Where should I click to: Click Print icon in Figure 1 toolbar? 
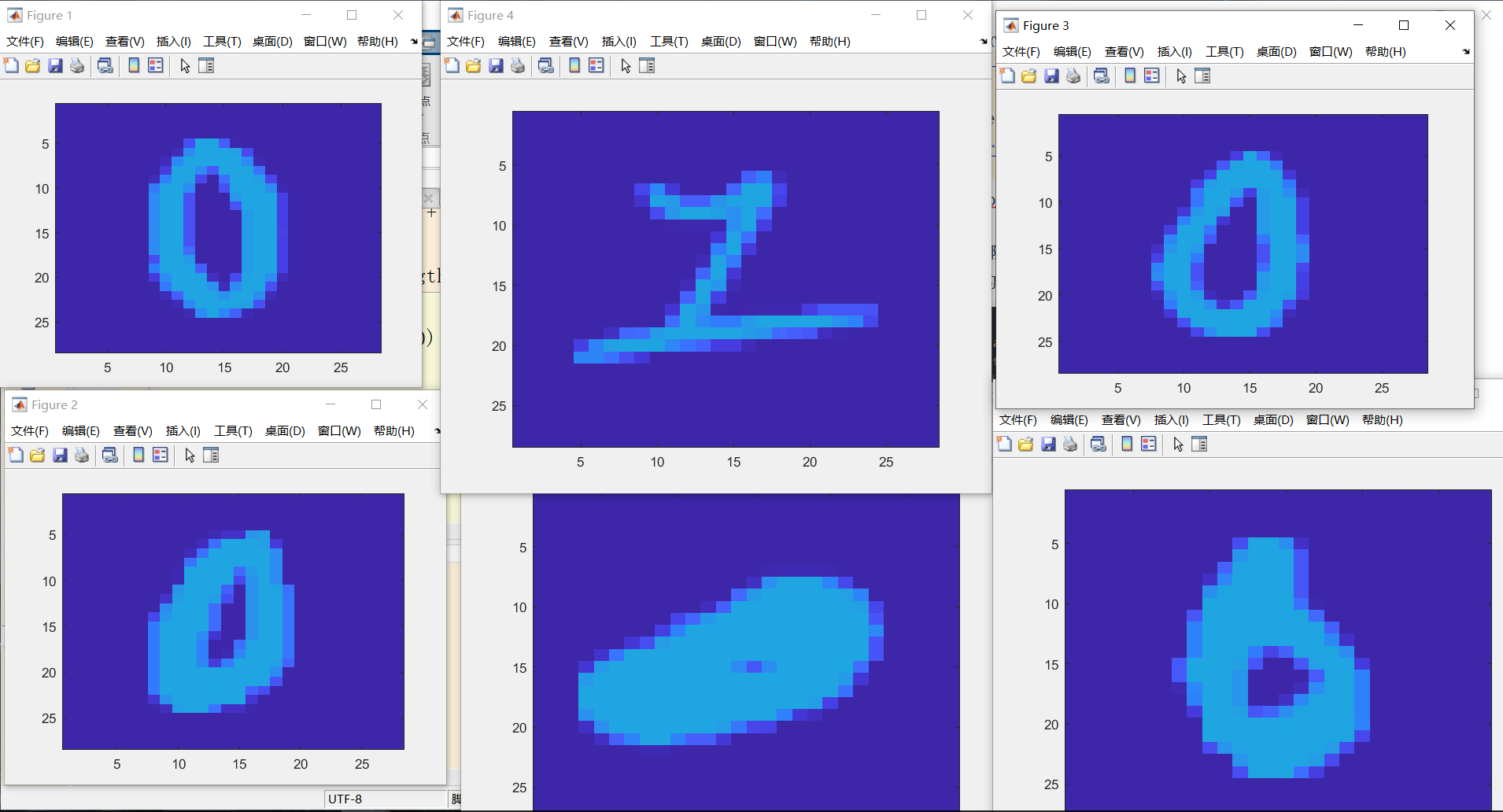coord(77,65)
